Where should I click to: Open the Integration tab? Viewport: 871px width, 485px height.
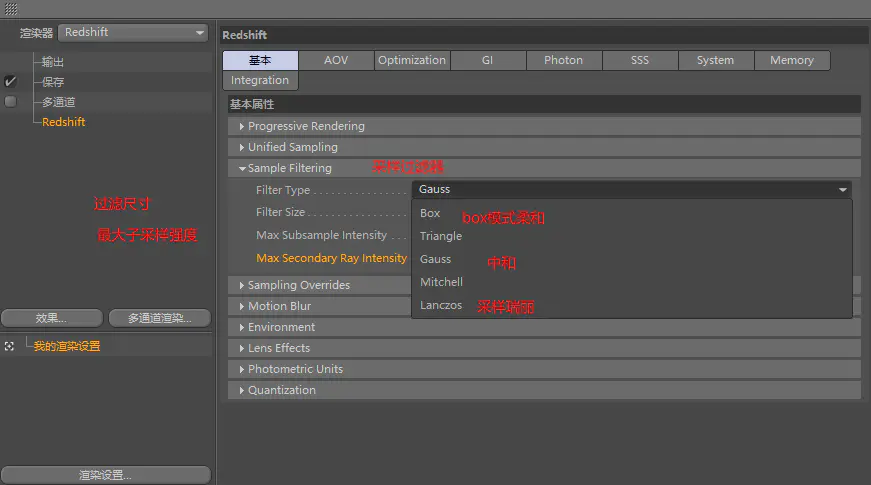point(260,80)
